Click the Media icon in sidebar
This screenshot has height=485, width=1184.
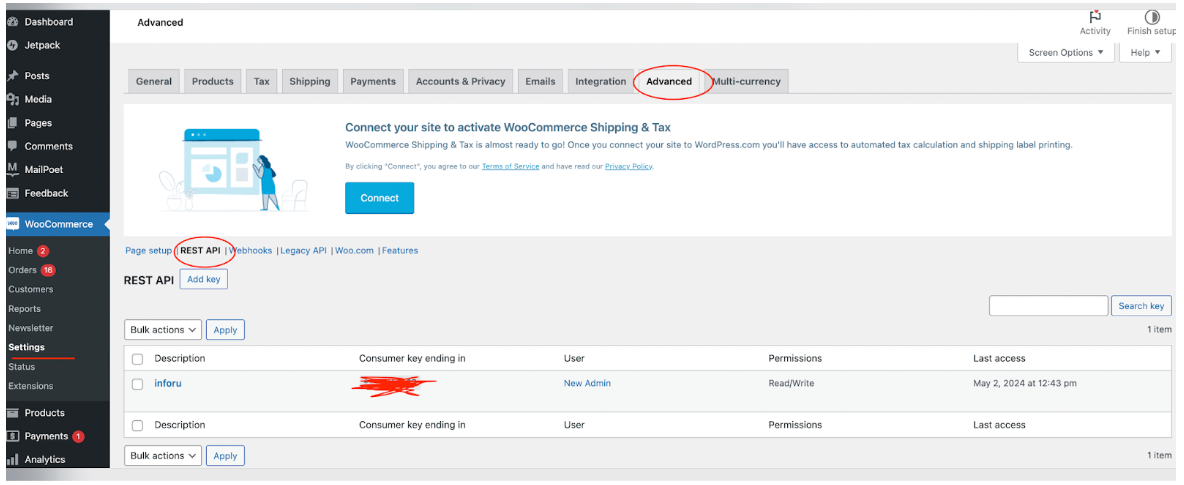[12, 99]
